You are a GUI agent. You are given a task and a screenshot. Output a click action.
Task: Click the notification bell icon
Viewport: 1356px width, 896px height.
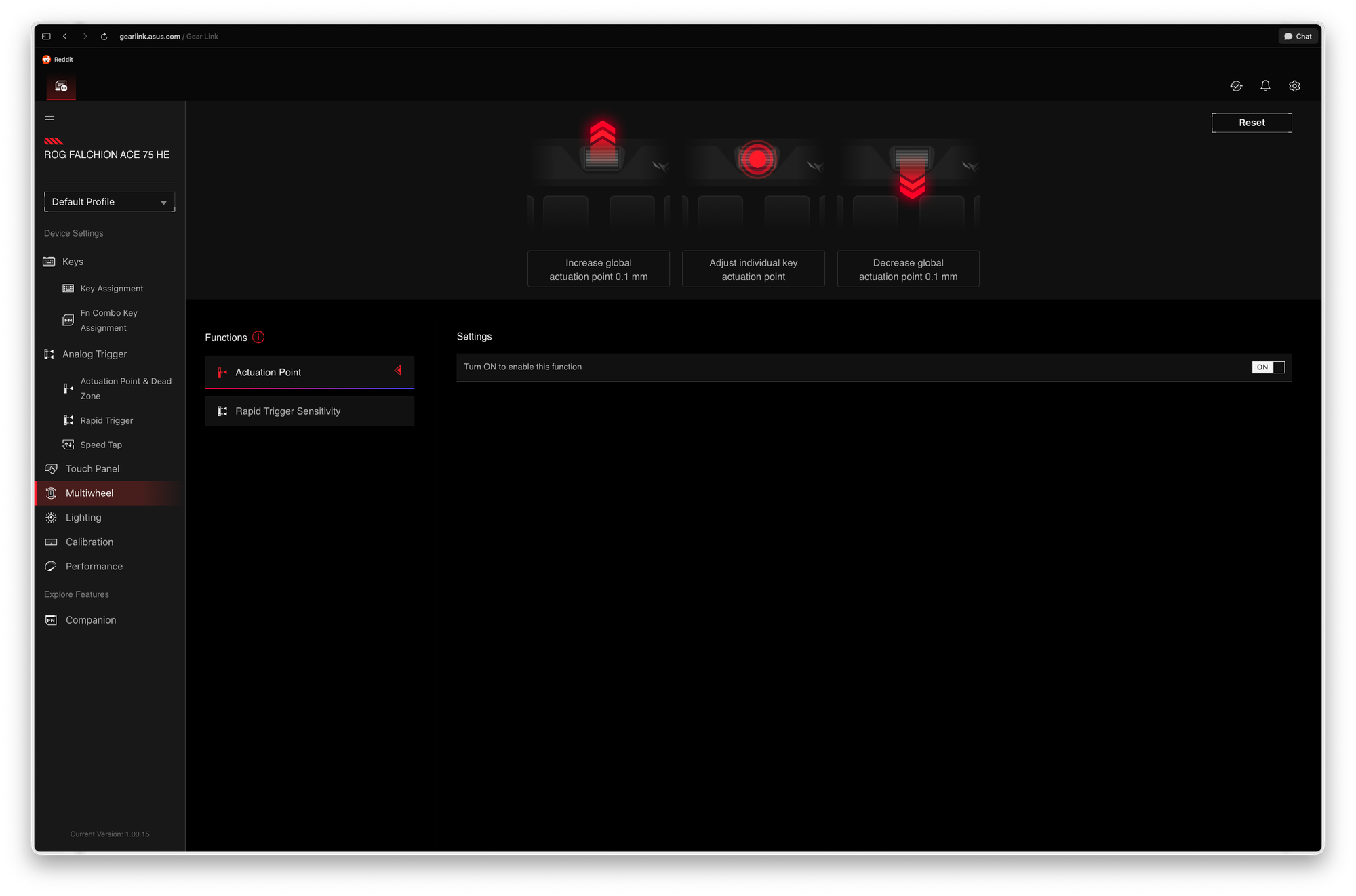tap(1265, 86)
